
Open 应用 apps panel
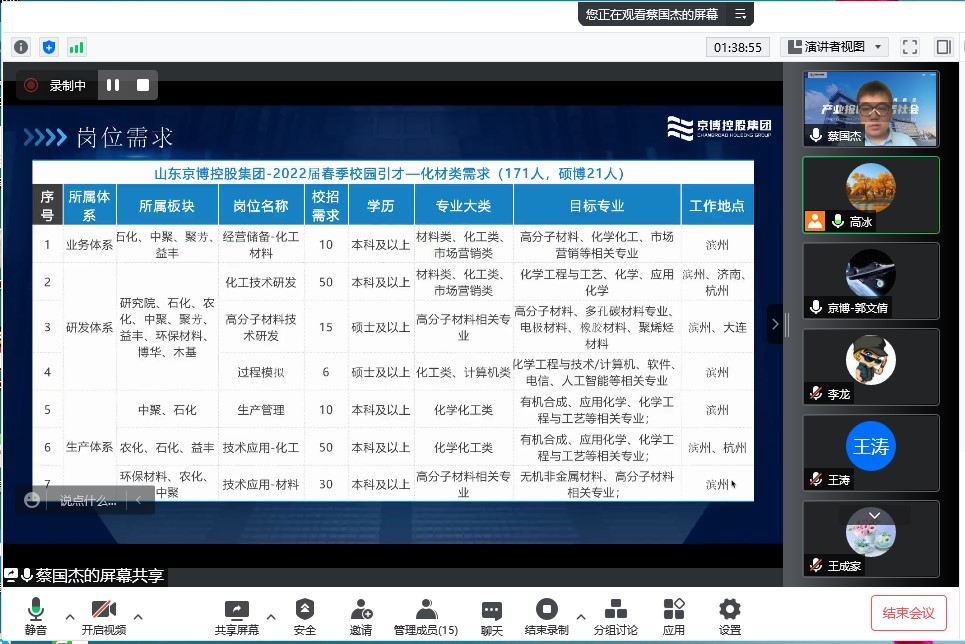(x=674, y=616)
